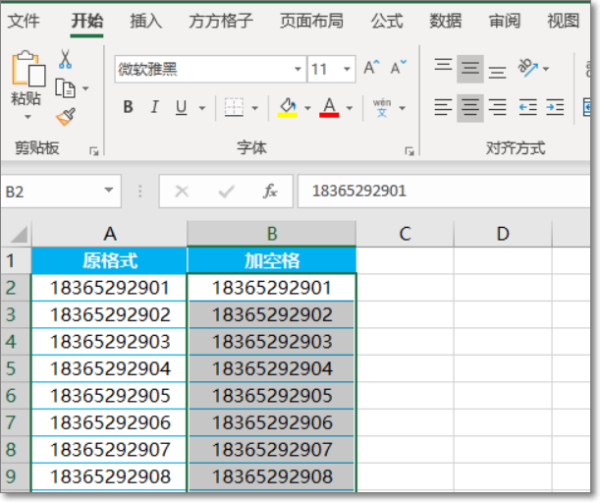Toggle Italic formatting
Screen dimensions: 600x502
[x=155, y=107]
